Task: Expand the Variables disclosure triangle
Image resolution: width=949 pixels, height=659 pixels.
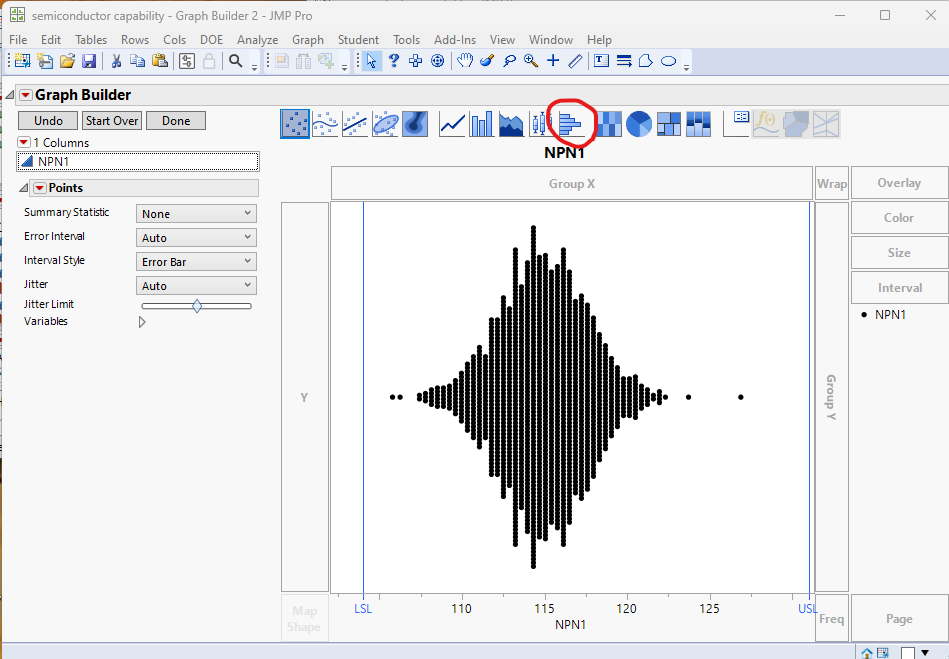Action: point(141,321)
